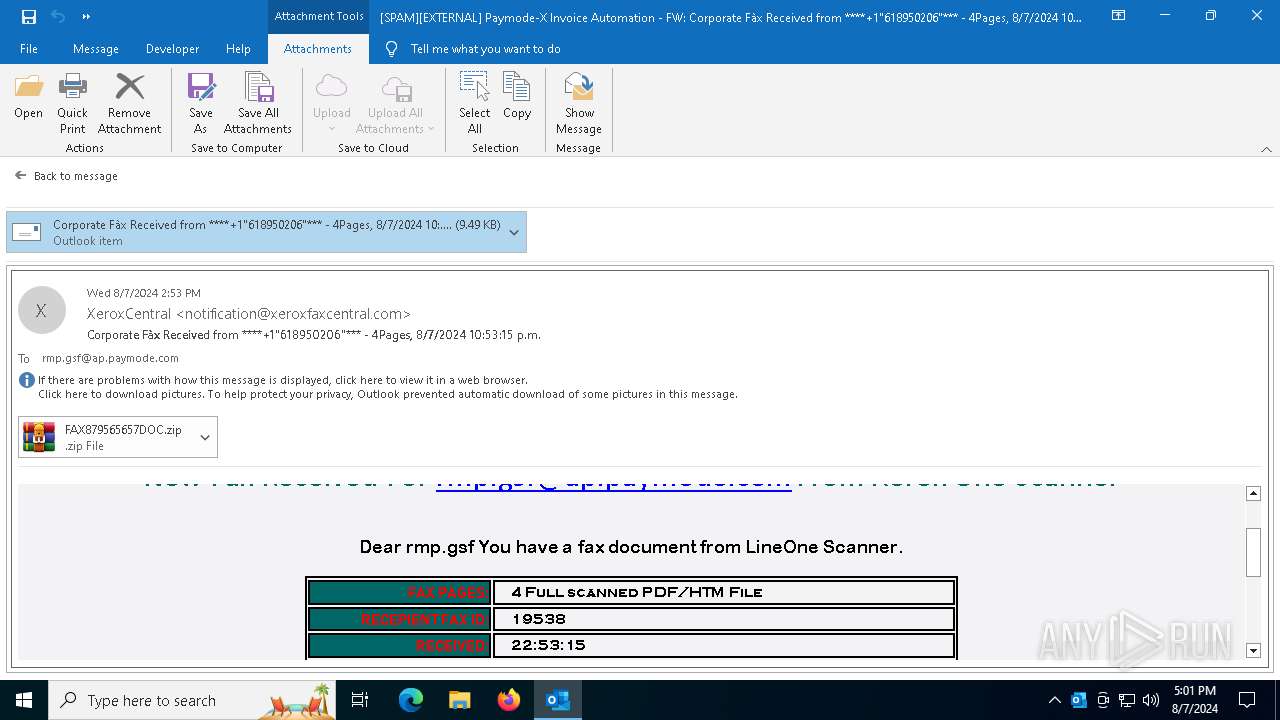This screenshot has height=720, width=1280.
Task: Copy the selected attachment
Action: [x=517, y=97]
